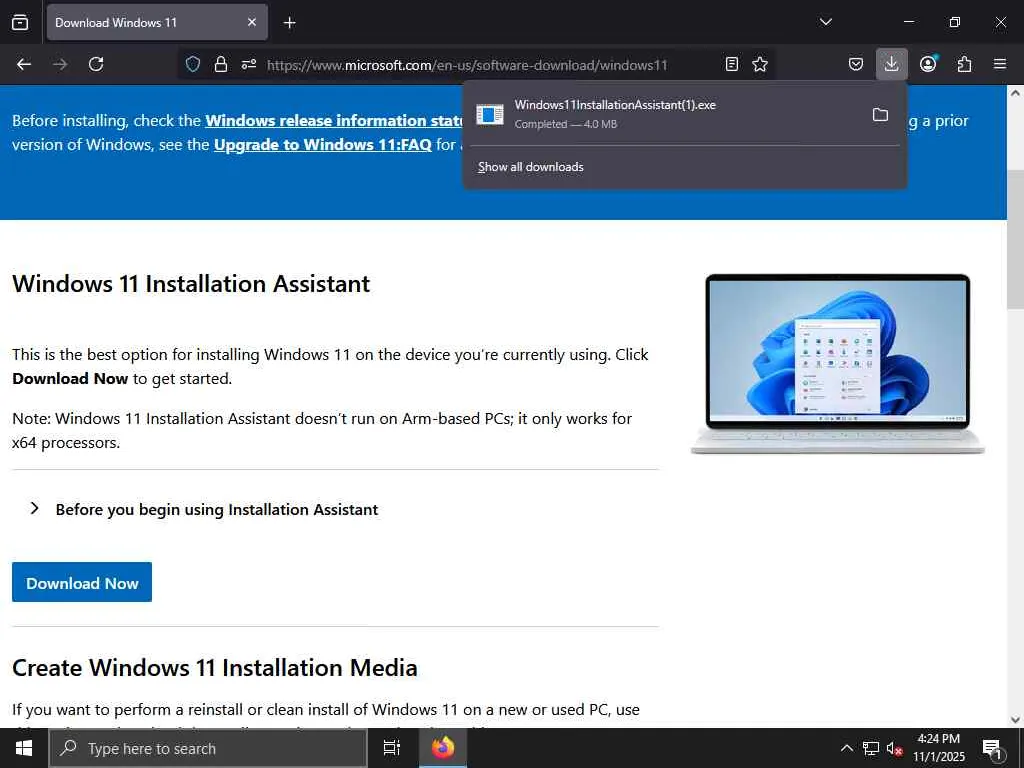Bookmark this page with star icon
Image resolution: width=1024 pixels, height=768 pixels.
760,64
